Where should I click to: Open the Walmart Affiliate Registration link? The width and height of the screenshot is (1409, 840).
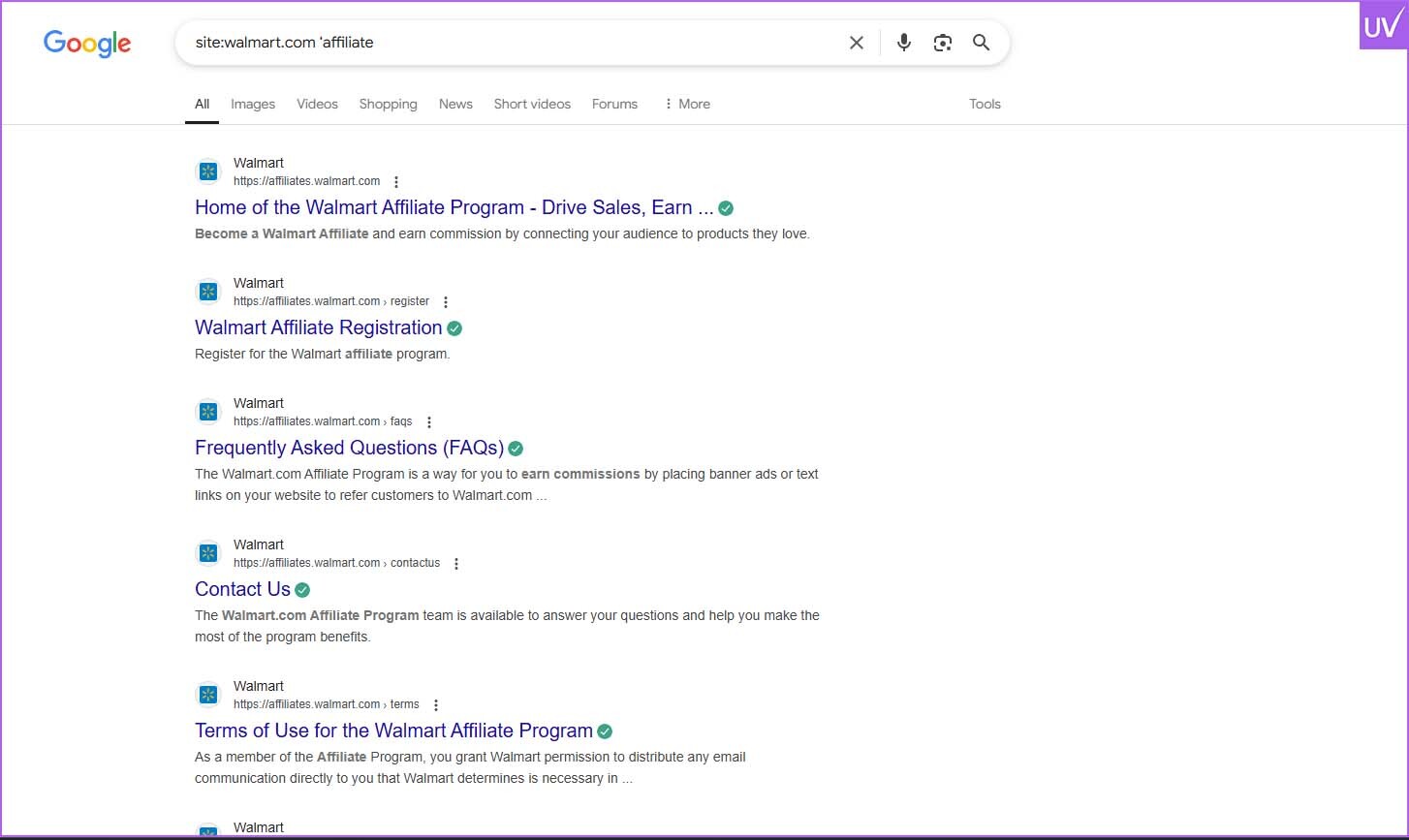coord(318,327)
